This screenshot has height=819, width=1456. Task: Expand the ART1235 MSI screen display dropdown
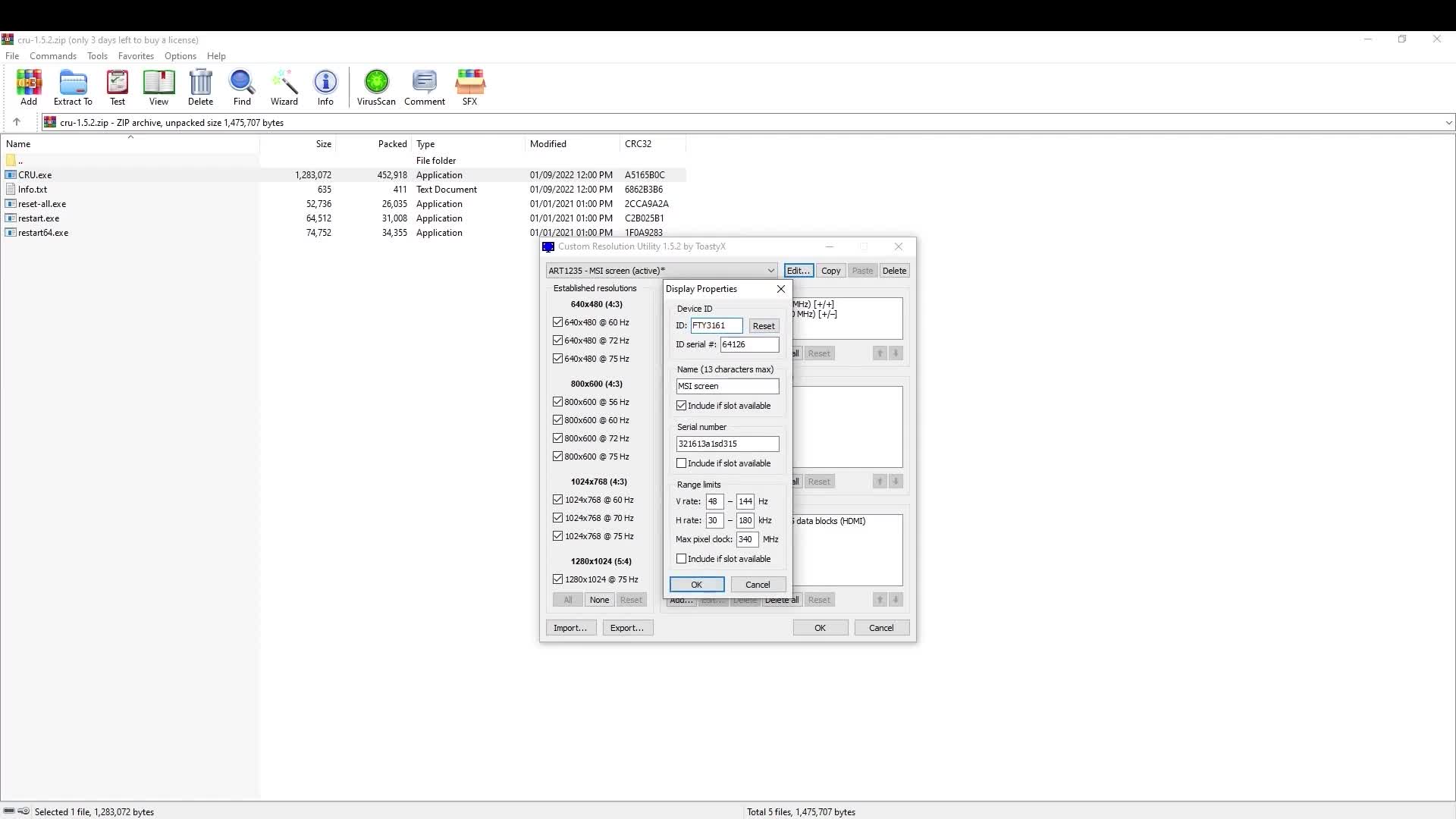tap(770, 271)
